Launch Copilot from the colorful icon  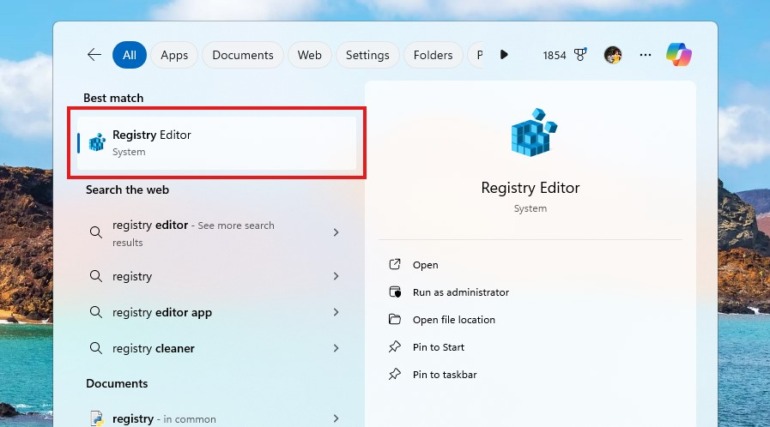[679, 54]
